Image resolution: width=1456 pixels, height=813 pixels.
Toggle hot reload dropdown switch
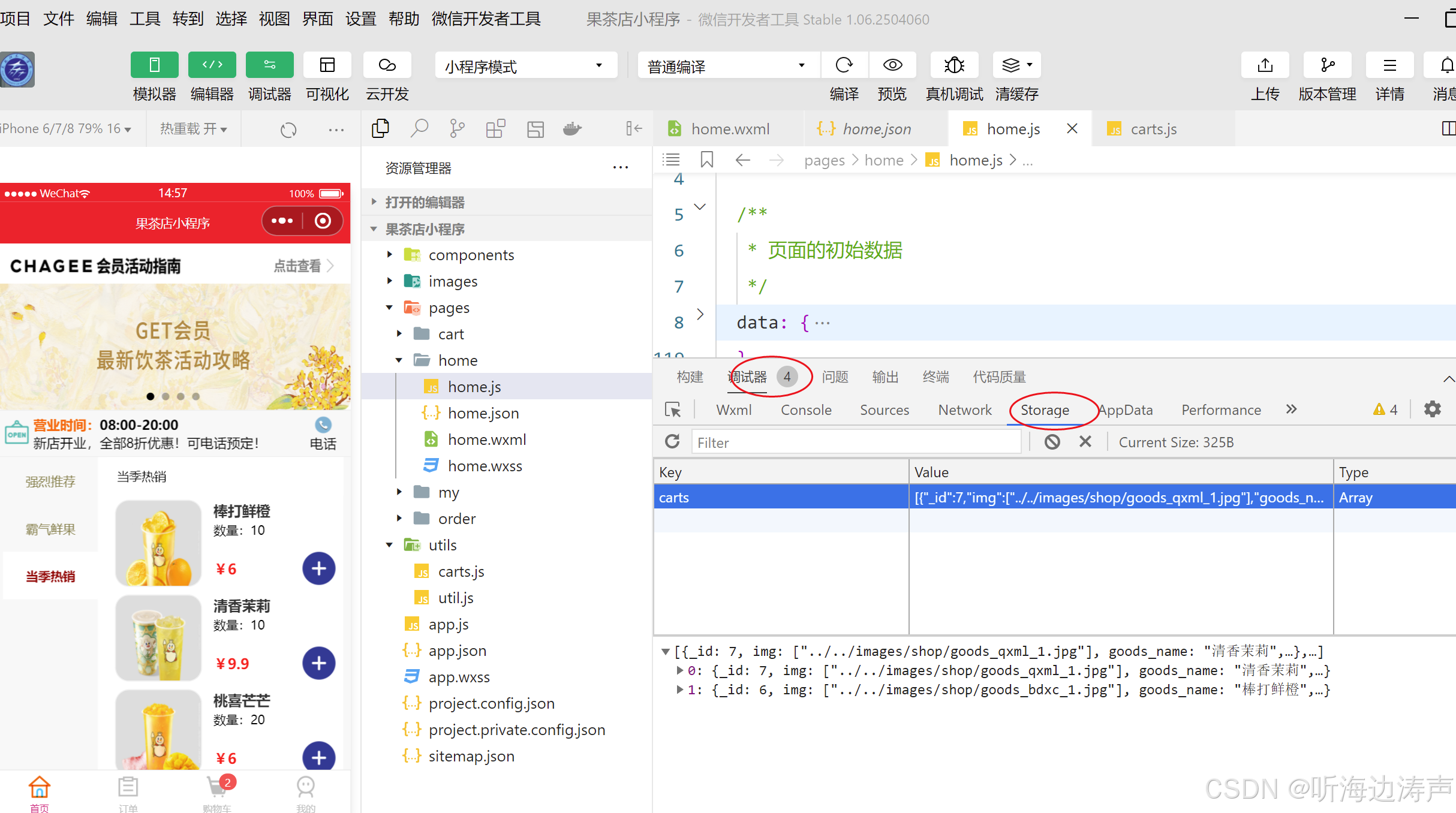193,128
